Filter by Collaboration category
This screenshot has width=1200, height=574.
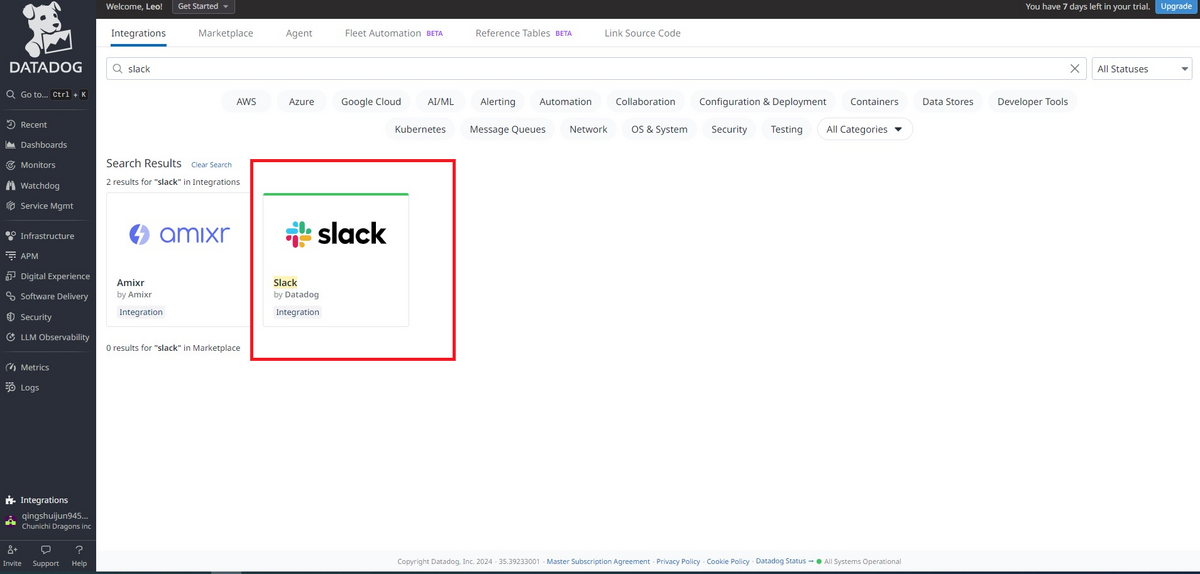click(x=645, y=101)
